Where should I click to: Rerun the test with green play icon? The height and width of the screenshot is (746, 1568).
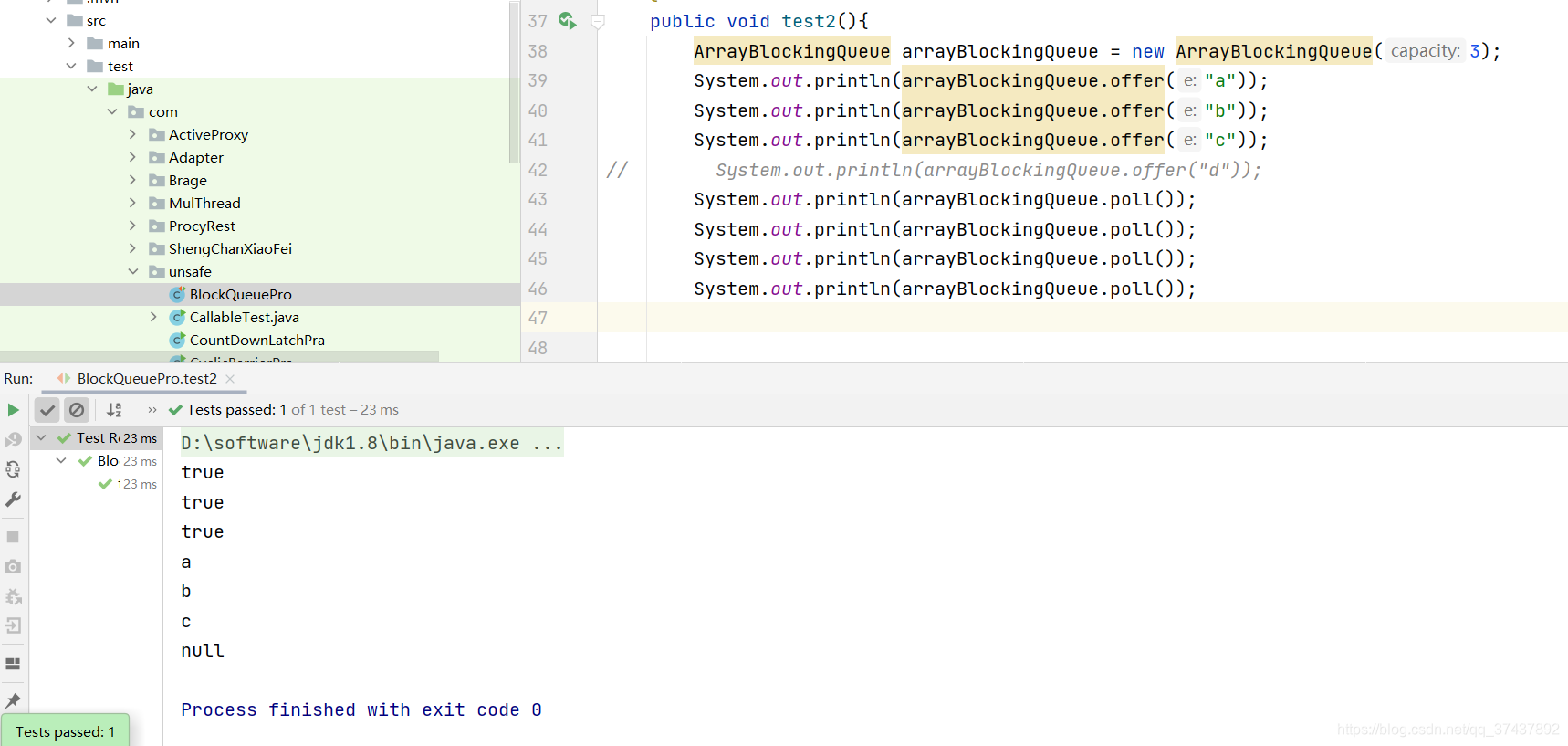pyautogui.click(x=14, y=410)
